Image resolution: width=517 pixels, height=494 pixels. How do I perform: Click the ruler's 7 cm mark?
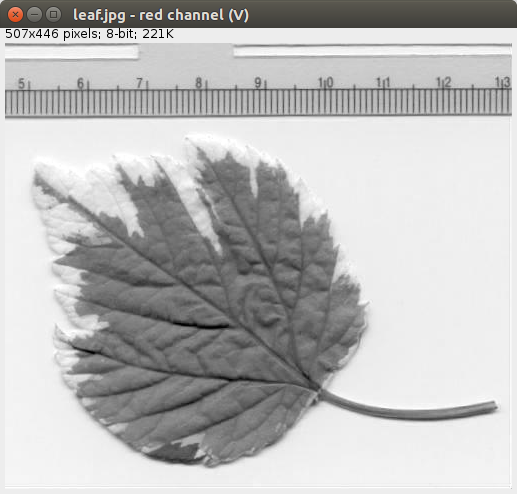point(139,83)
